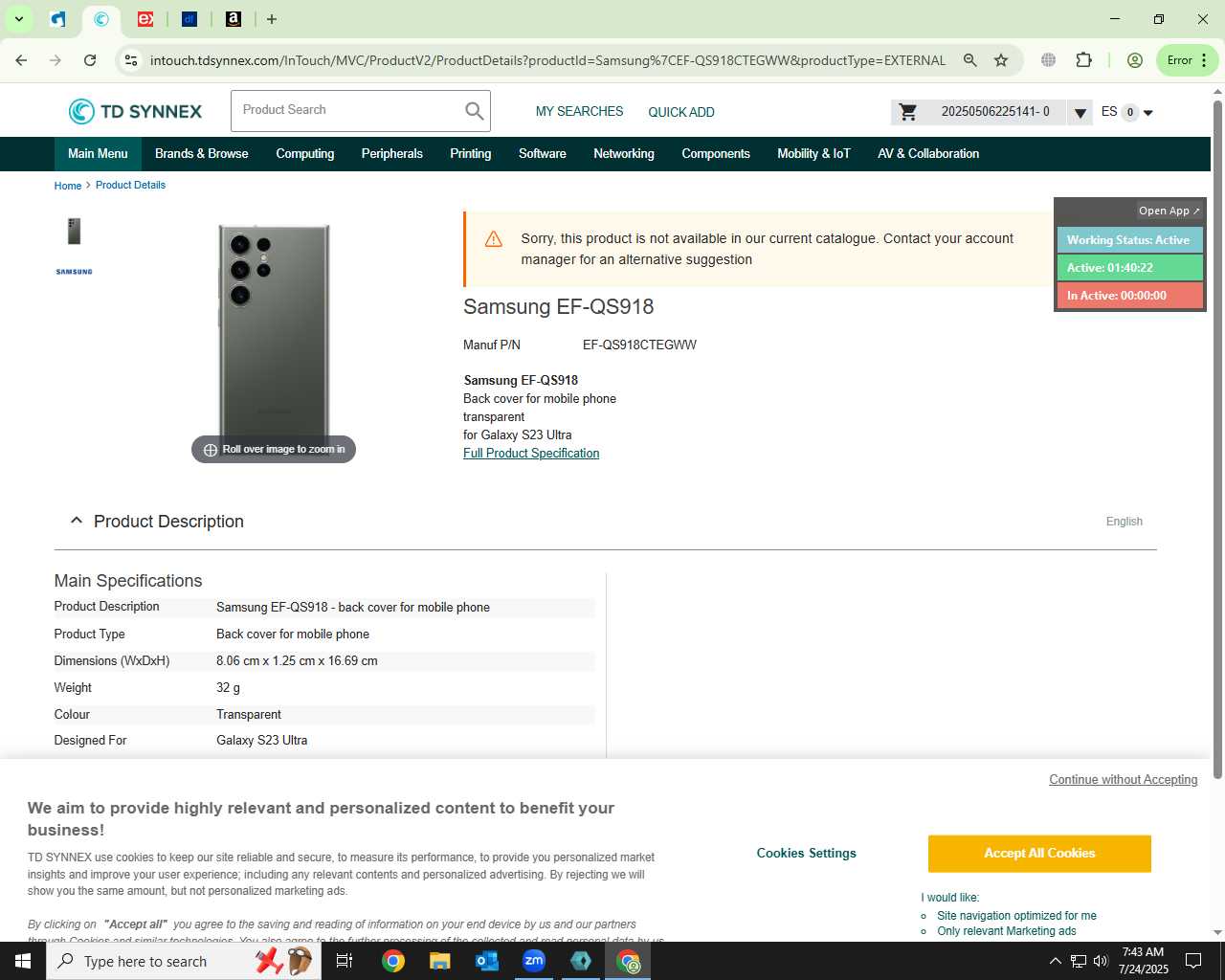This screenshot has width=1225, height=980.
Task: Click the orange warning triangle icon
Action: [494, 239]
